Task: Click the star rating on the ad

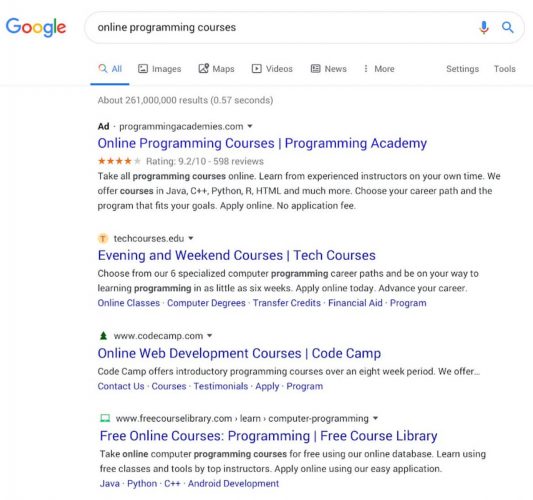Action: point(119,161)
